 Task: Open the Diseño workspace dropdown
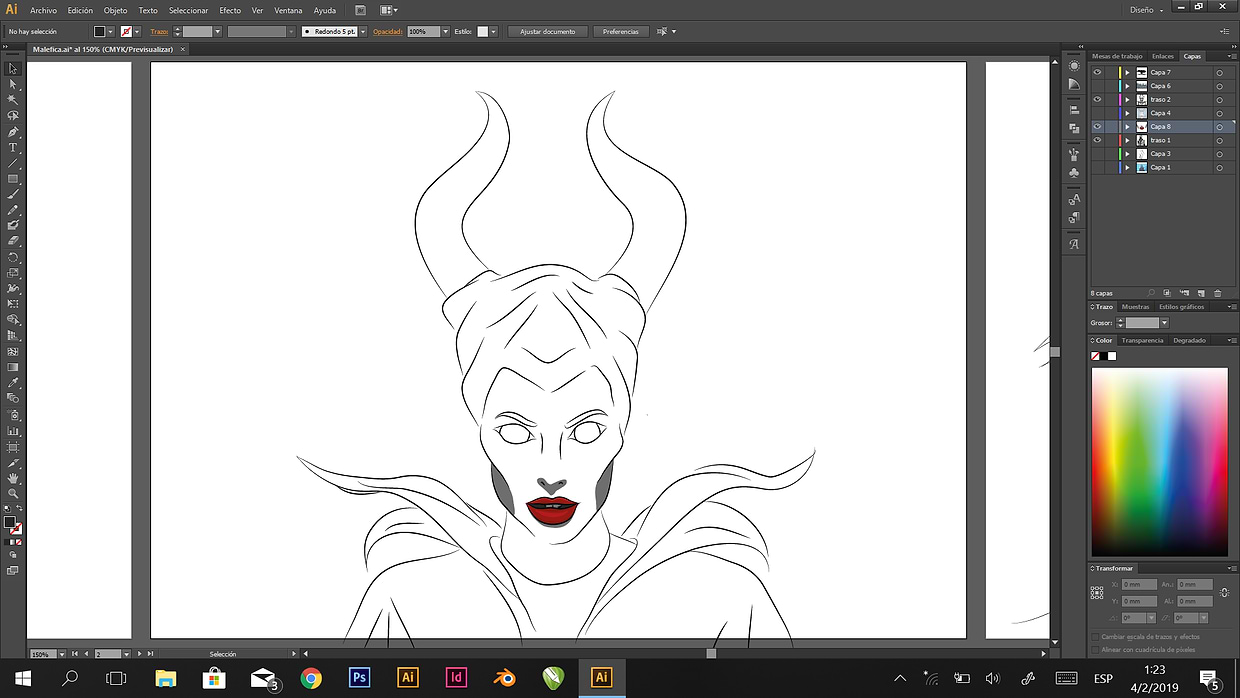tap(1148, 10)
